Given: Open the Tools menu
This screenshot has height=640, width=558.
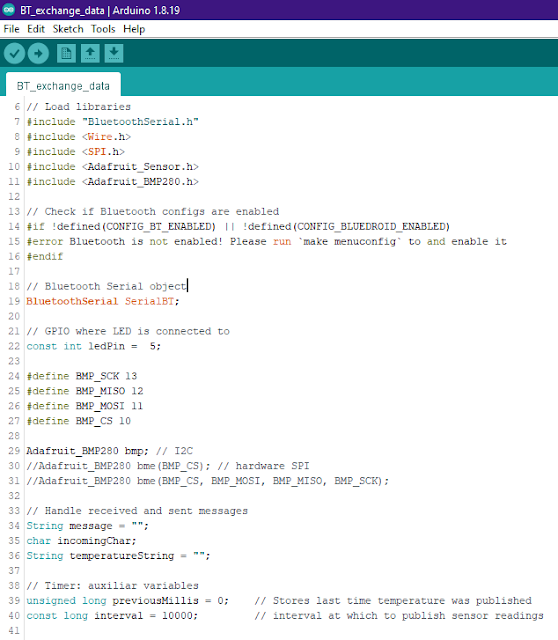Looking at the screenshot, I should 103,29.
